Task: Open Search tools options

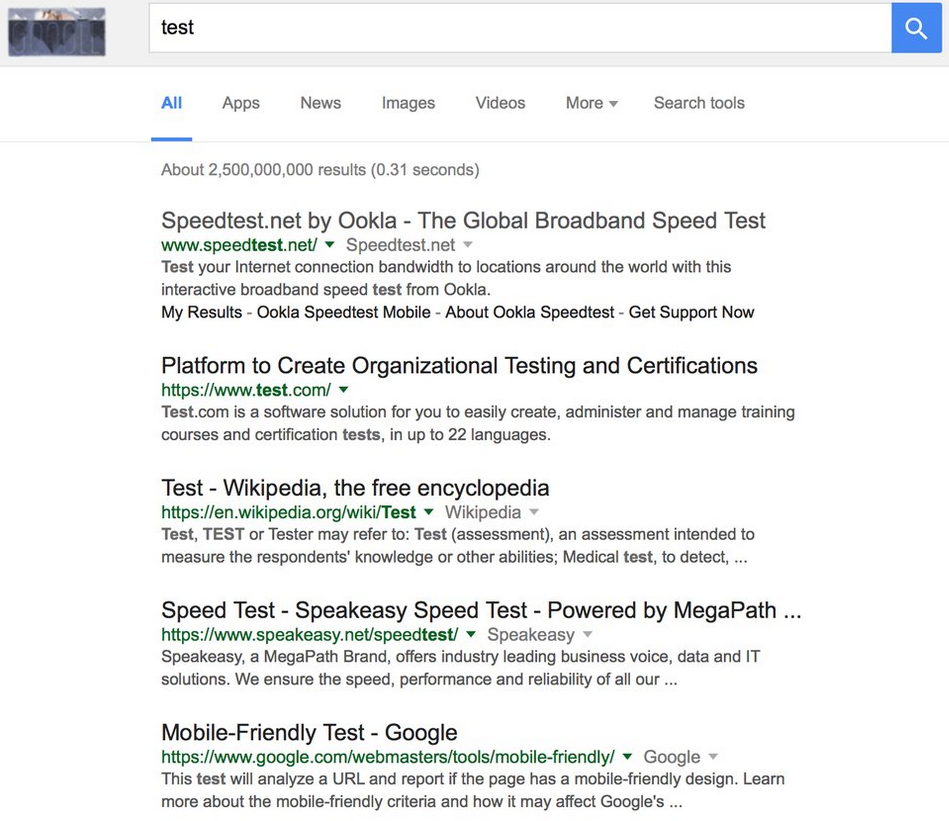Action: [x=699, y=103]
